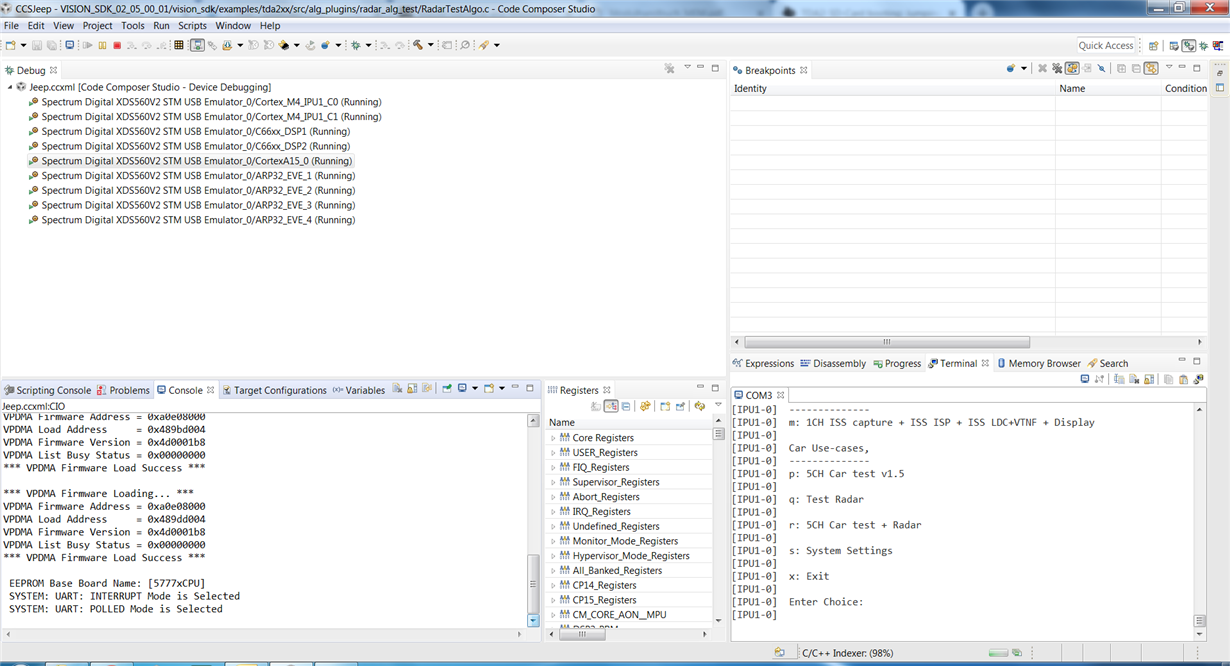Viewport: 1230px width, 666px height.
Task: Click Collapse All icon in Breakpoints view
Action: (x=1136, y=68)
